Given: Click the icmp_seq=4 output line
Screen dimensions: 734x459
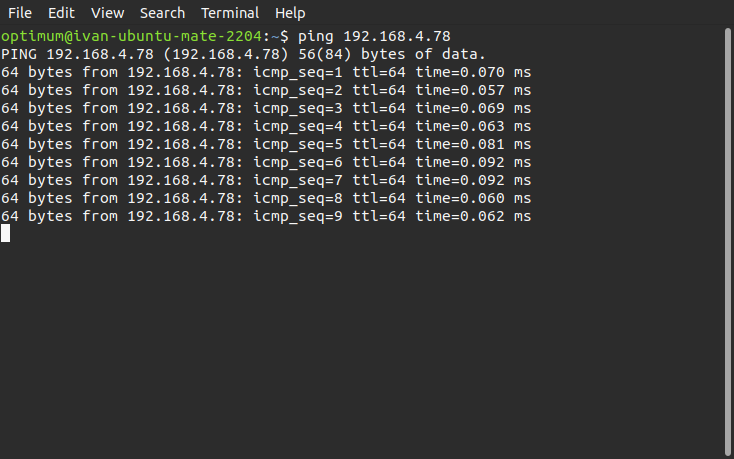Looking at the screenshot, I should pyautogui.click(x=266, y=126).
